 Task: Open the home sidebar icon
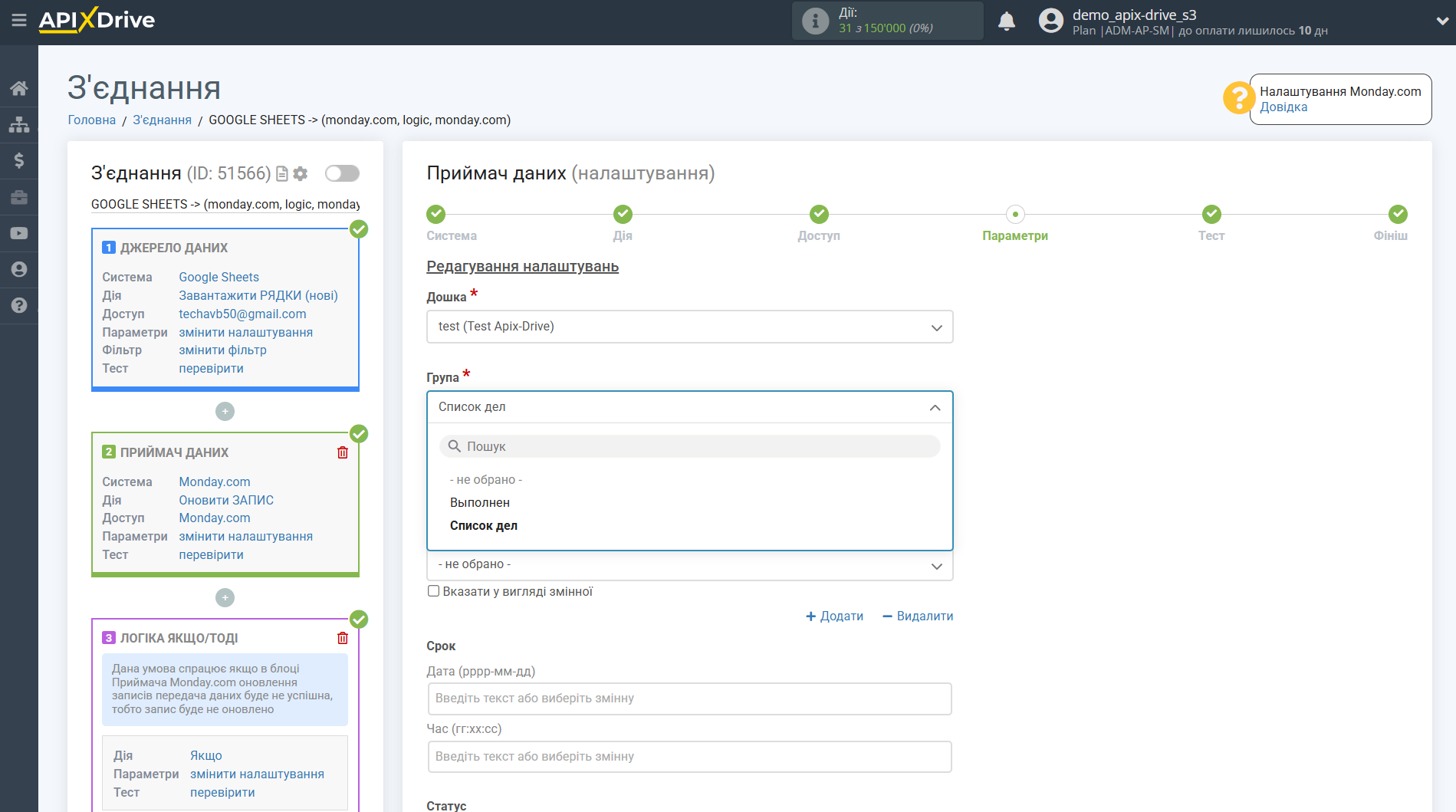[x=19, y=88]
